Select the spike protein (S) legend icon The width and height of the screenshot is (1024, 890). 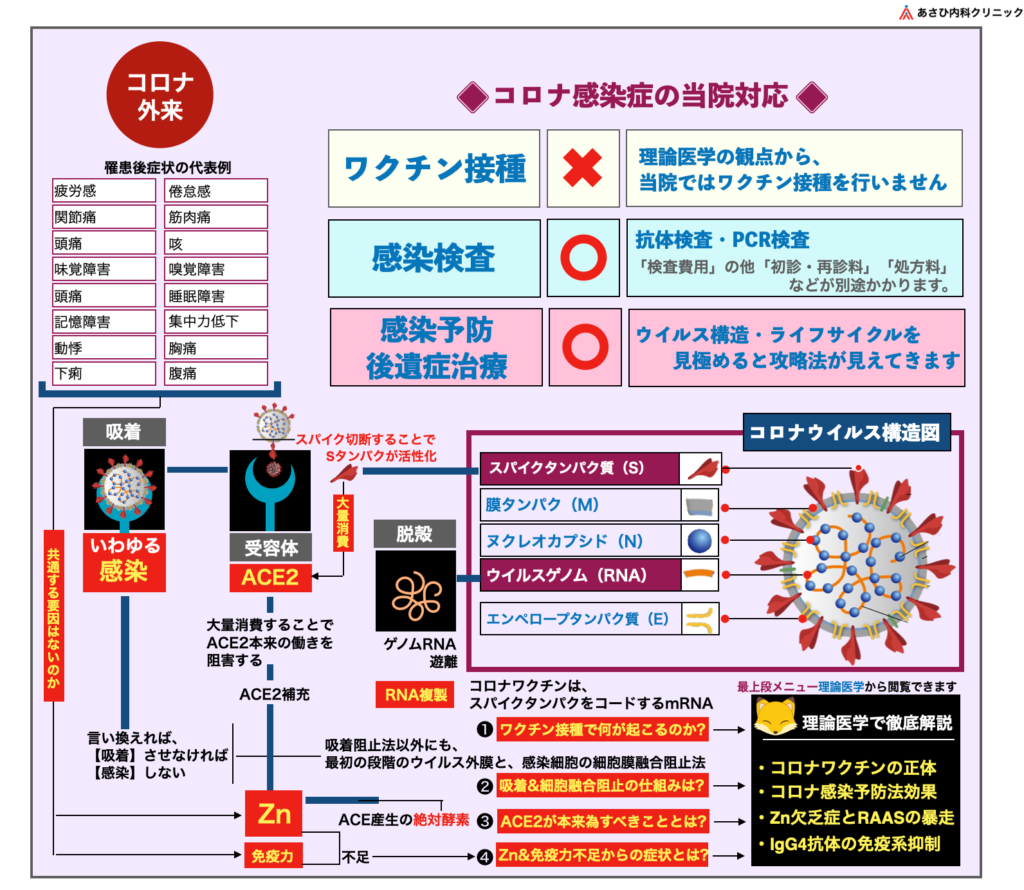698,468
